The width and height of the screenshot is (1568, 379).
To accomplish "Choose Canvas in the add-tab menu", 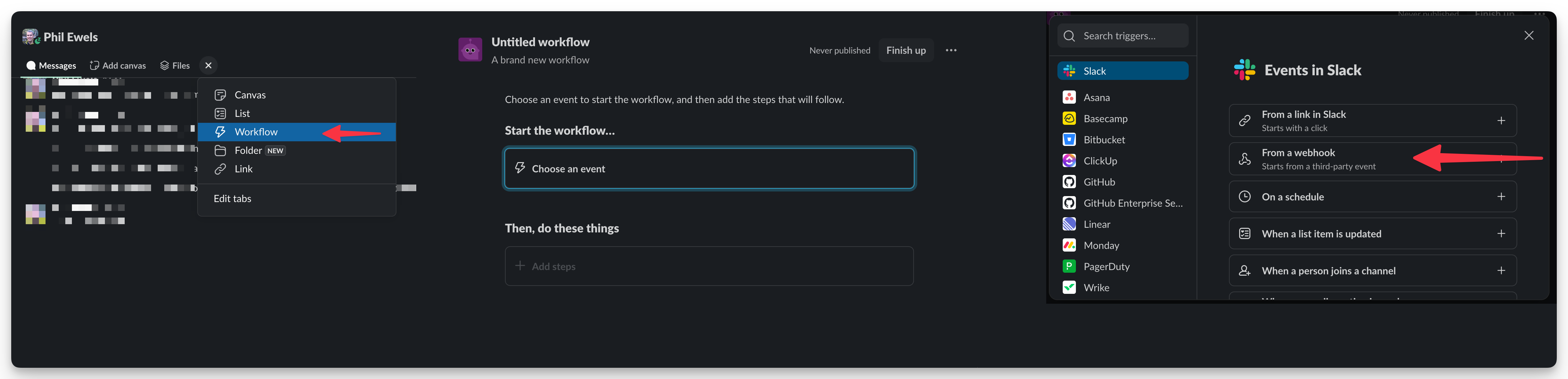I will (x=250, y=95).
